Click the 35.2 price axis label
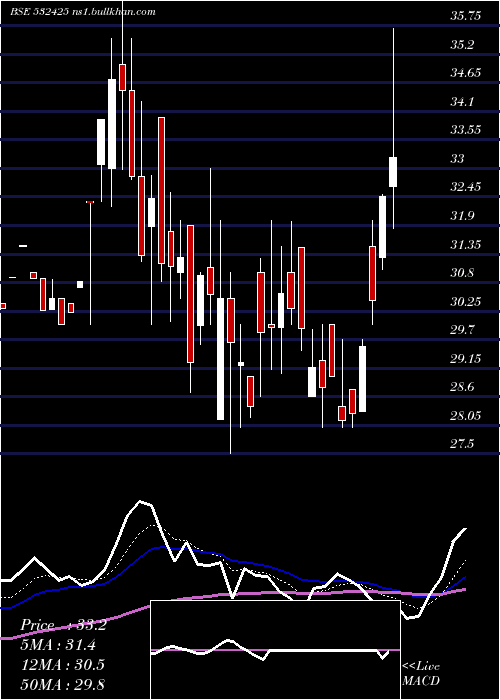The width and height of the screenshot is (500, 700). coord(462,45)
